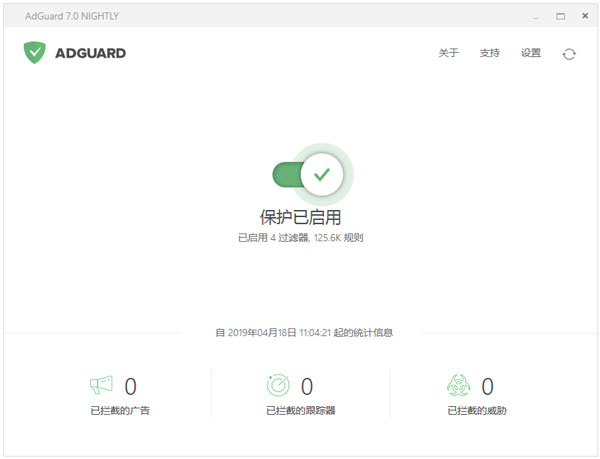The image size is (600, 459).
Task: Click the AdGuard shield logo icon
Action: [35, 52]
